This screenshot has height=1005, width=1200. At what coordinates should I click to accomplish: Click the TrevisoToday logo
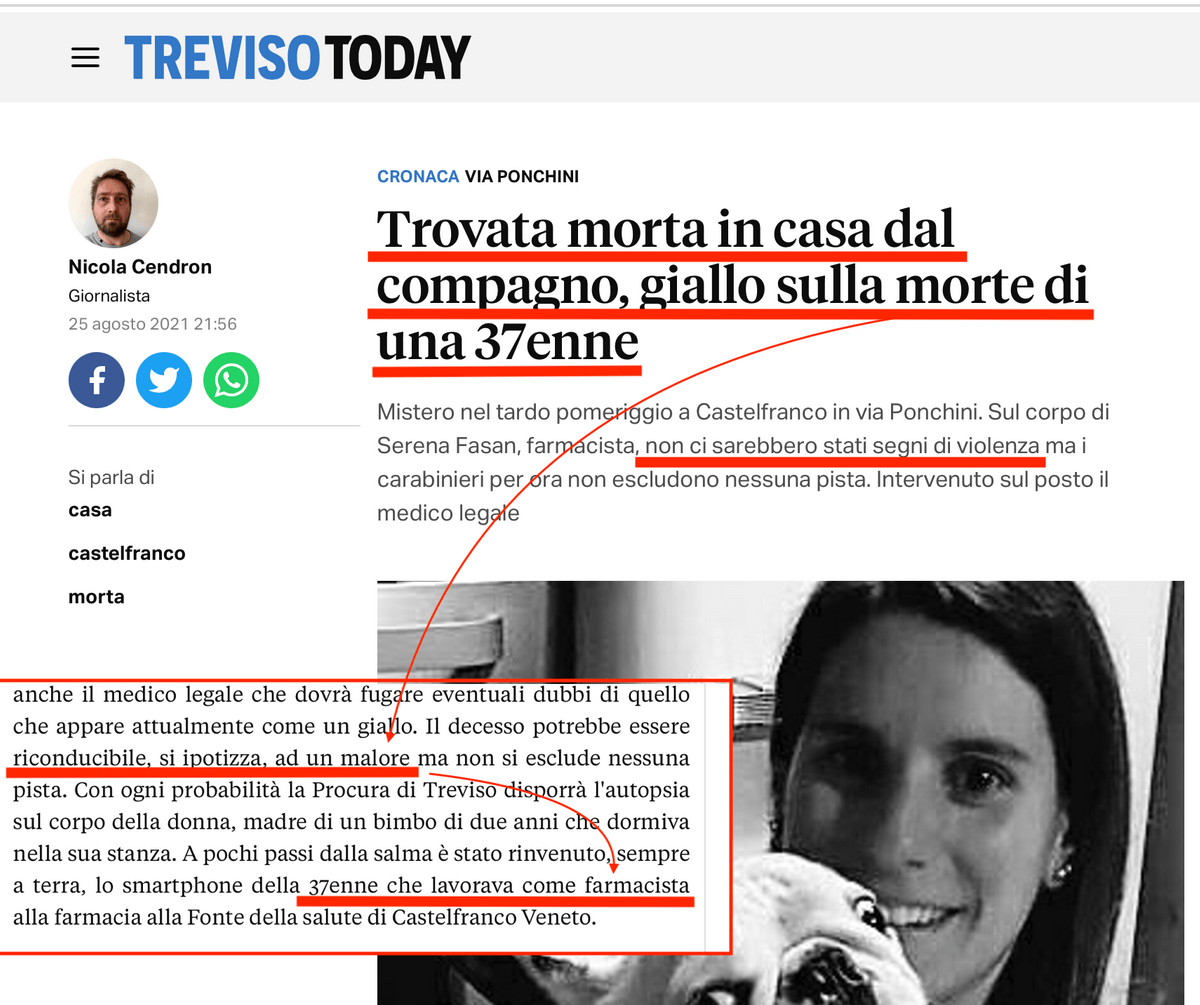297,57
